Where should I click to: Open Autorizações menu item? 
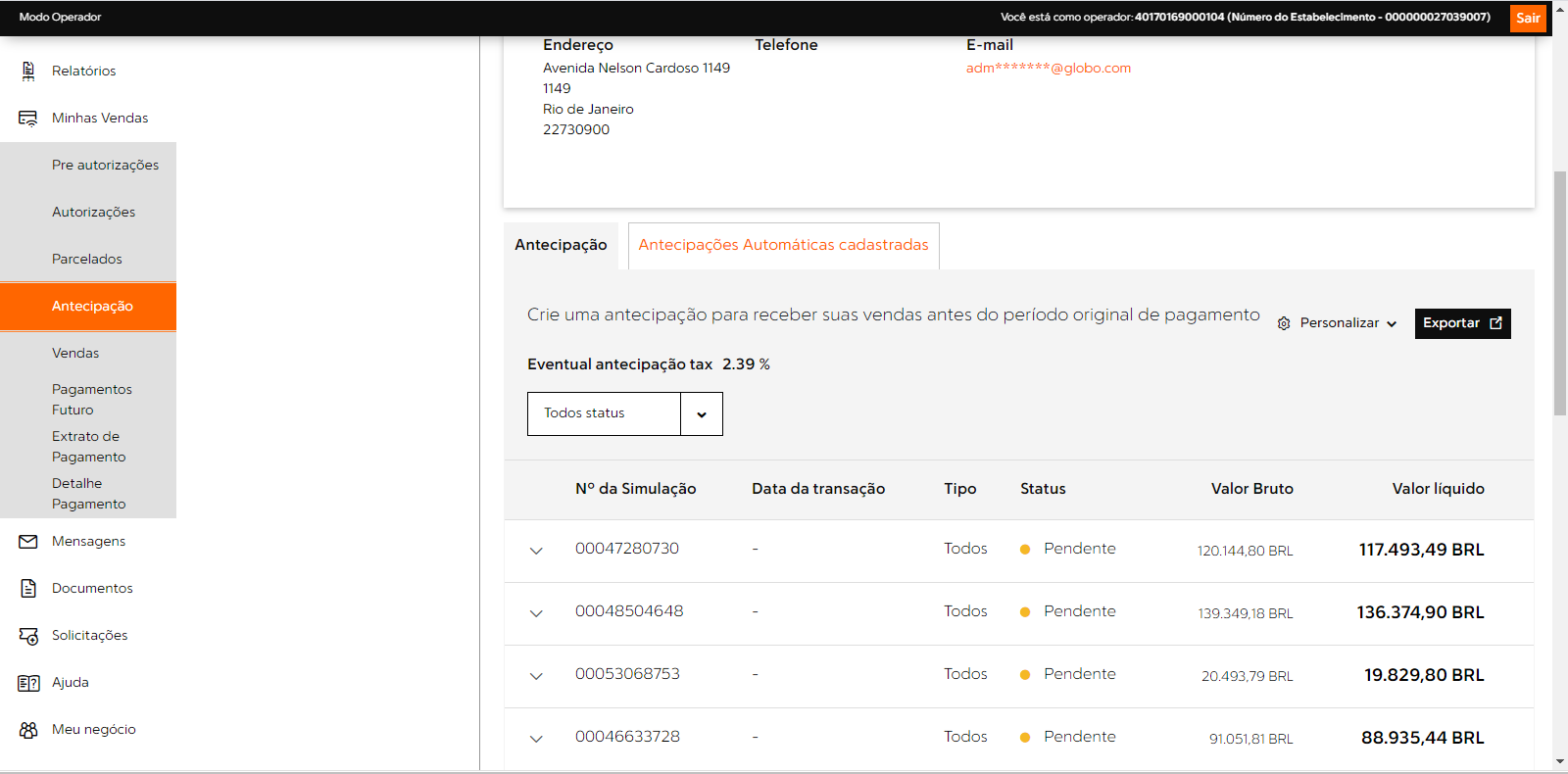coord(93,212)
